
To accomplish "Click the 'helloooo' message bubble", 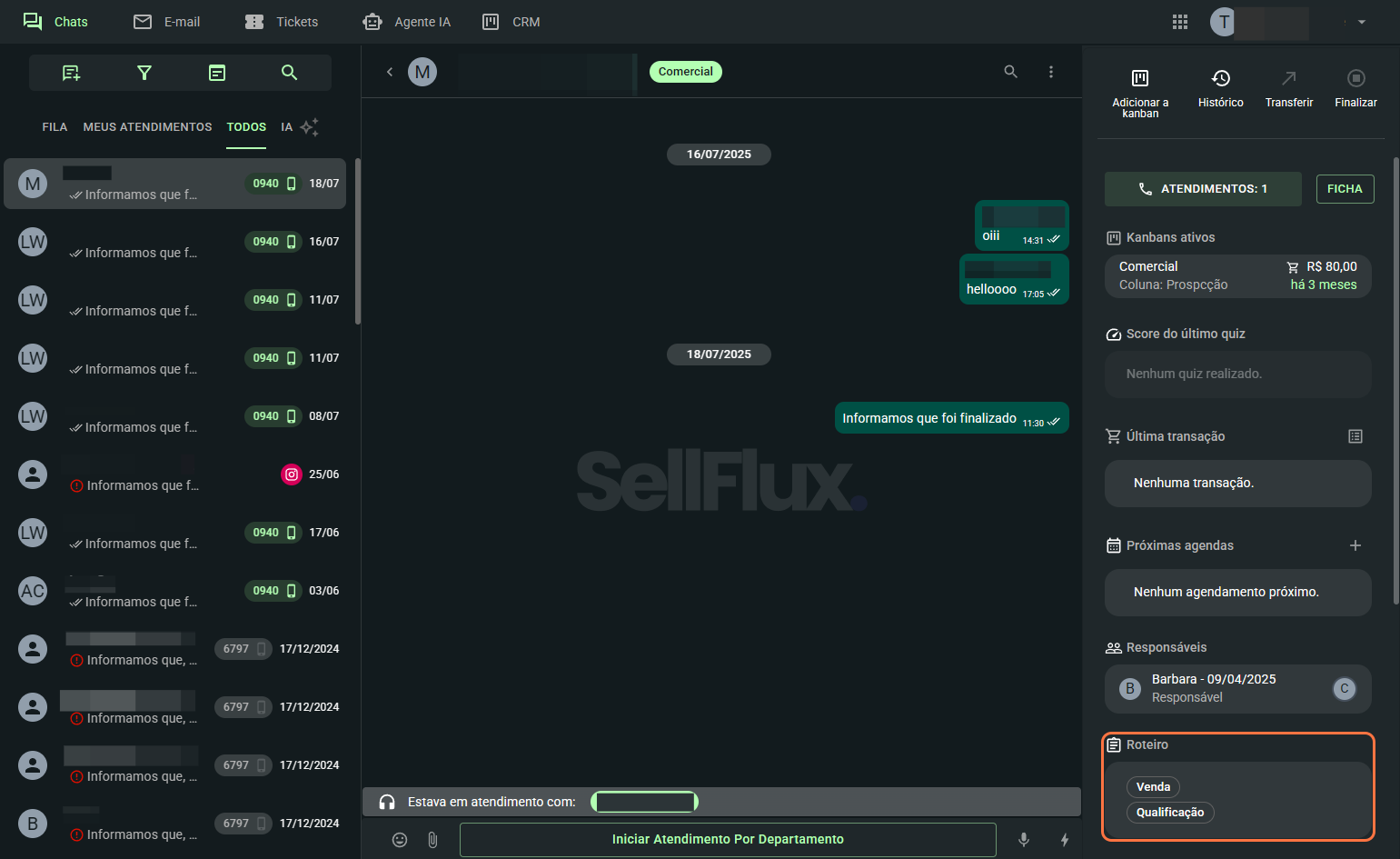I will (x=1014, y=279).
